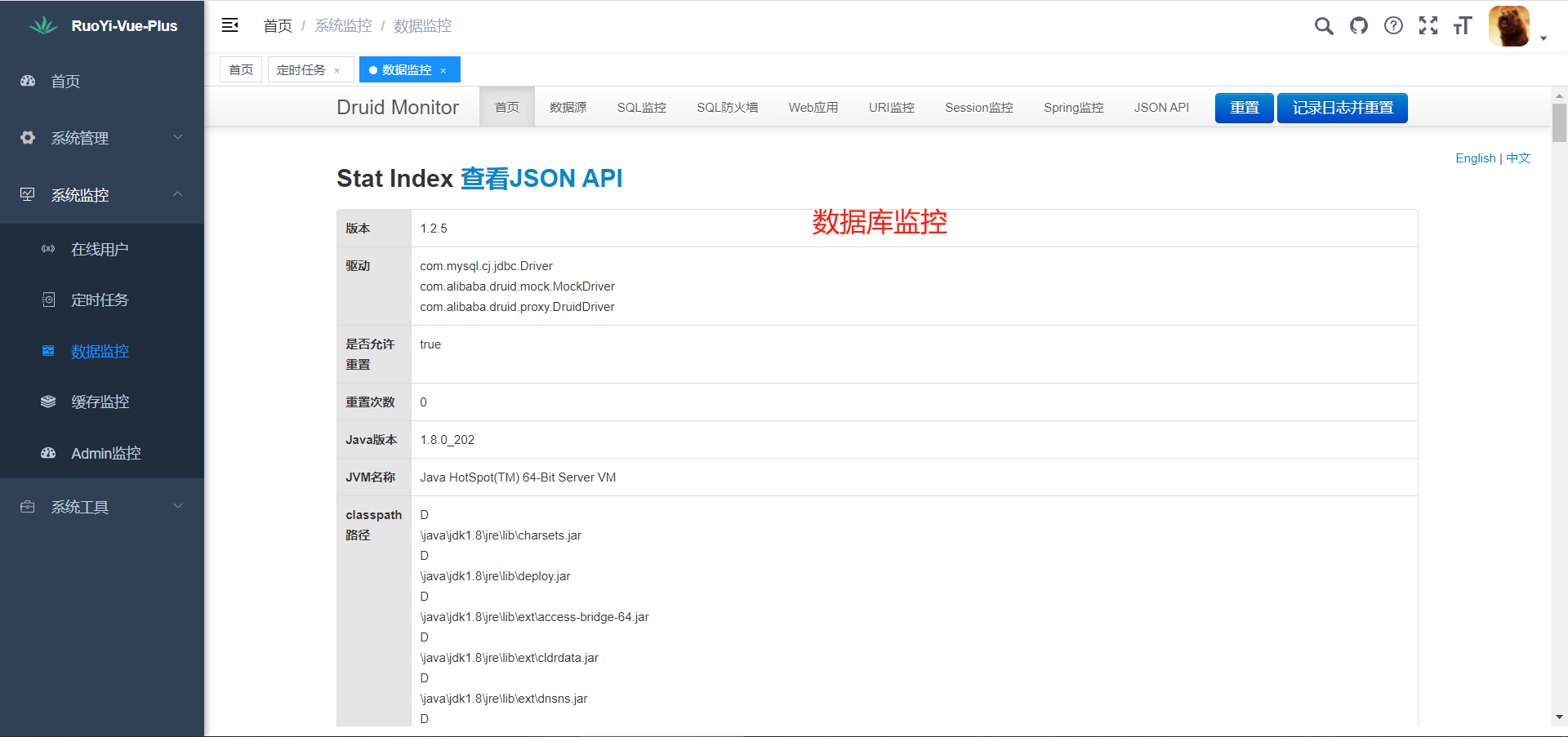
Task: Open the font size setting icon
Action: (x=1463, y=26)
